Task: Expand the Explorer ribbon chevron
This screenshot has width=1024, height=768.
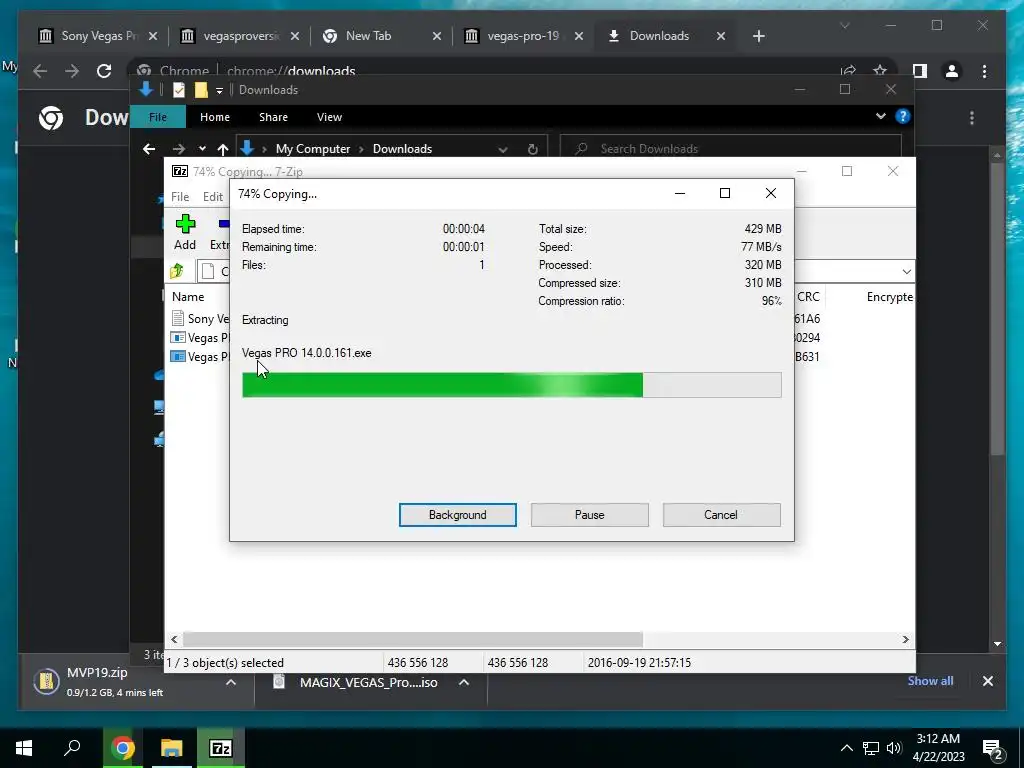Action: 880,116
